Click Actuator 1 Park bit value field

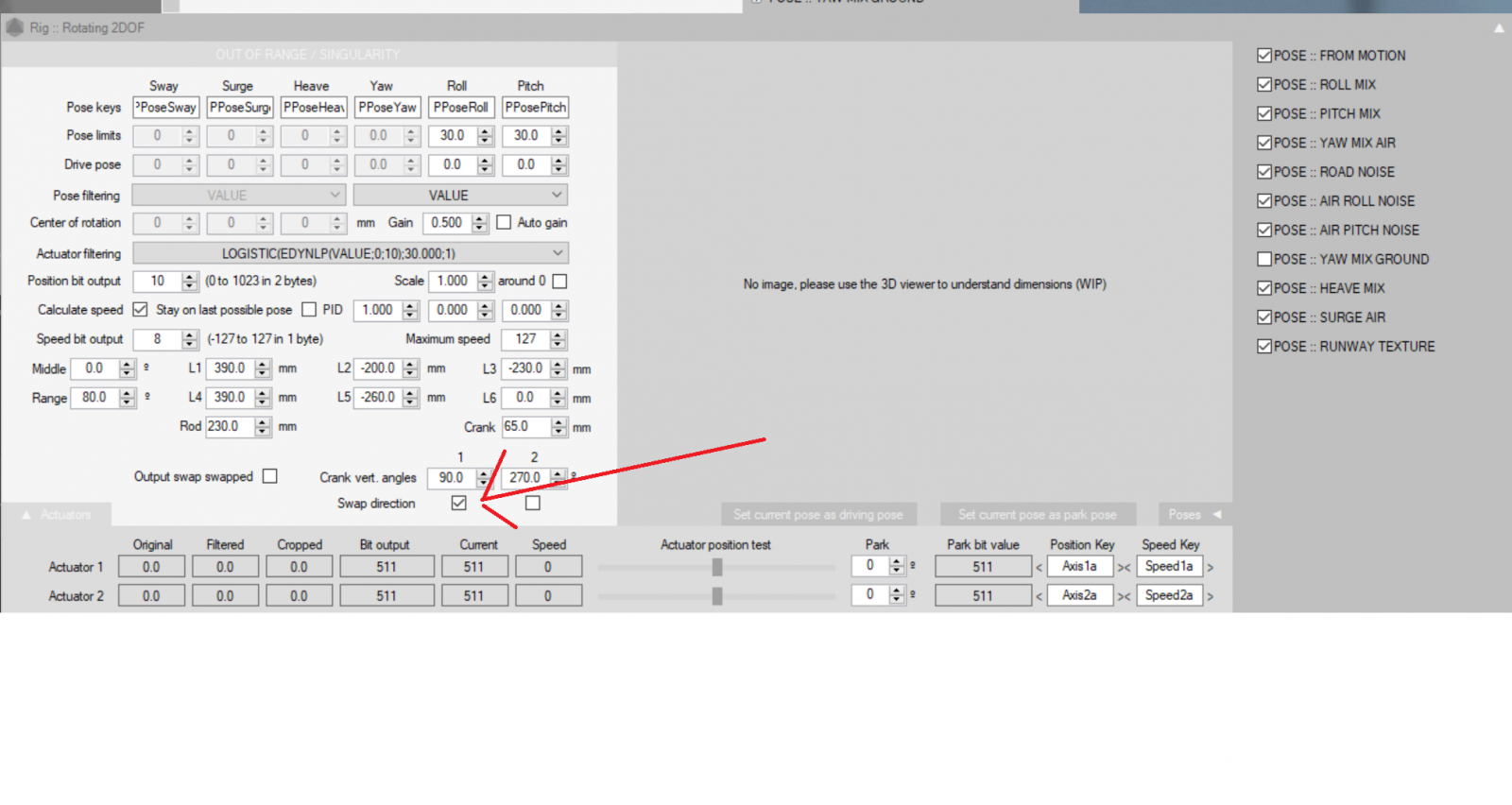984,567
